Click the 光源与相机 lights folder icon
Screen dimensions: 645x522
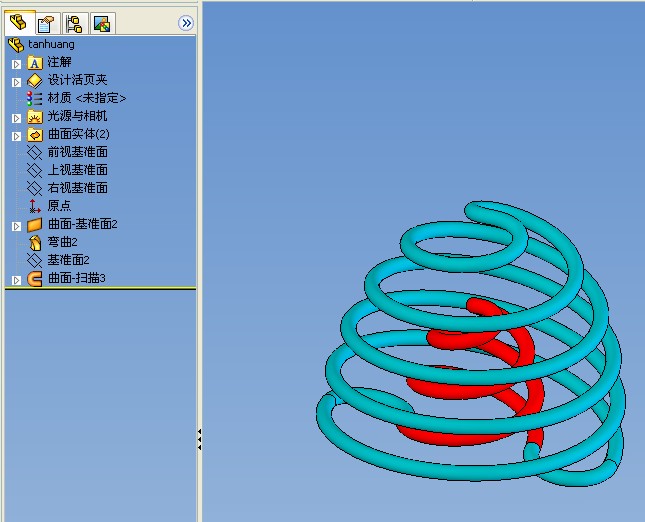35,116
